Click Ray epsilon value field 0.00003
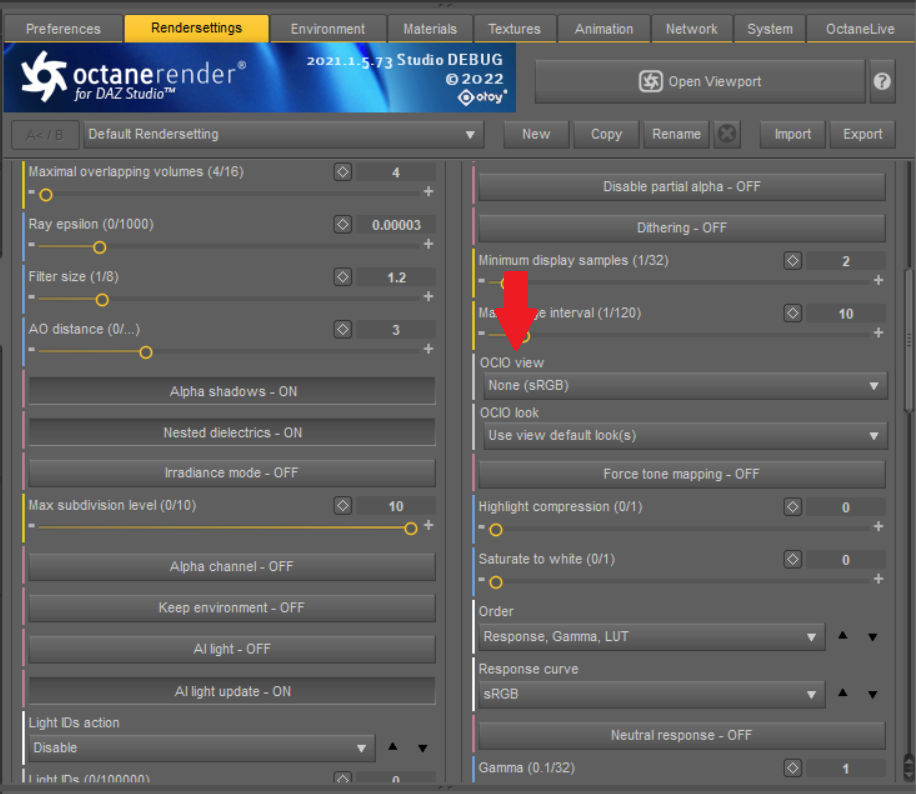This screenshot has width=916, height=794. (396, 225)
